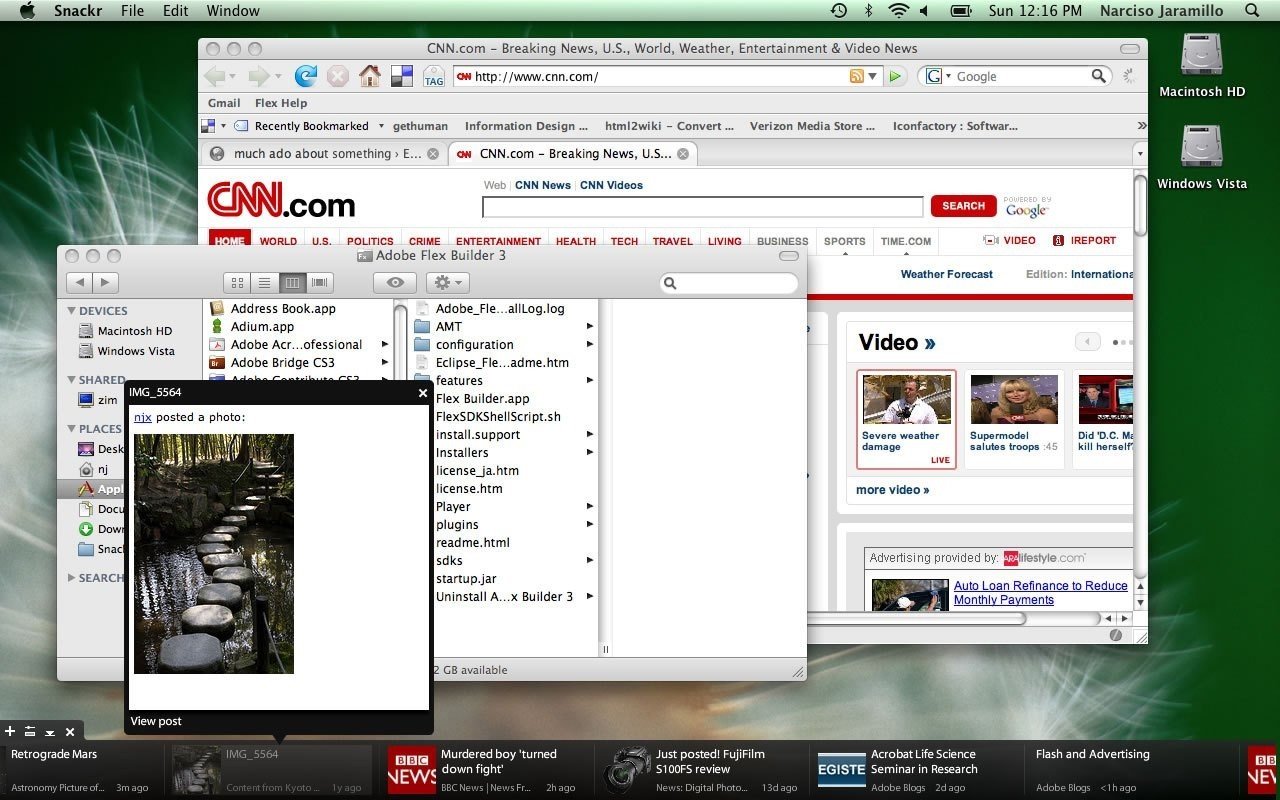
Task: Click the Snackr add feed plus icon
Action: (10, 732)
